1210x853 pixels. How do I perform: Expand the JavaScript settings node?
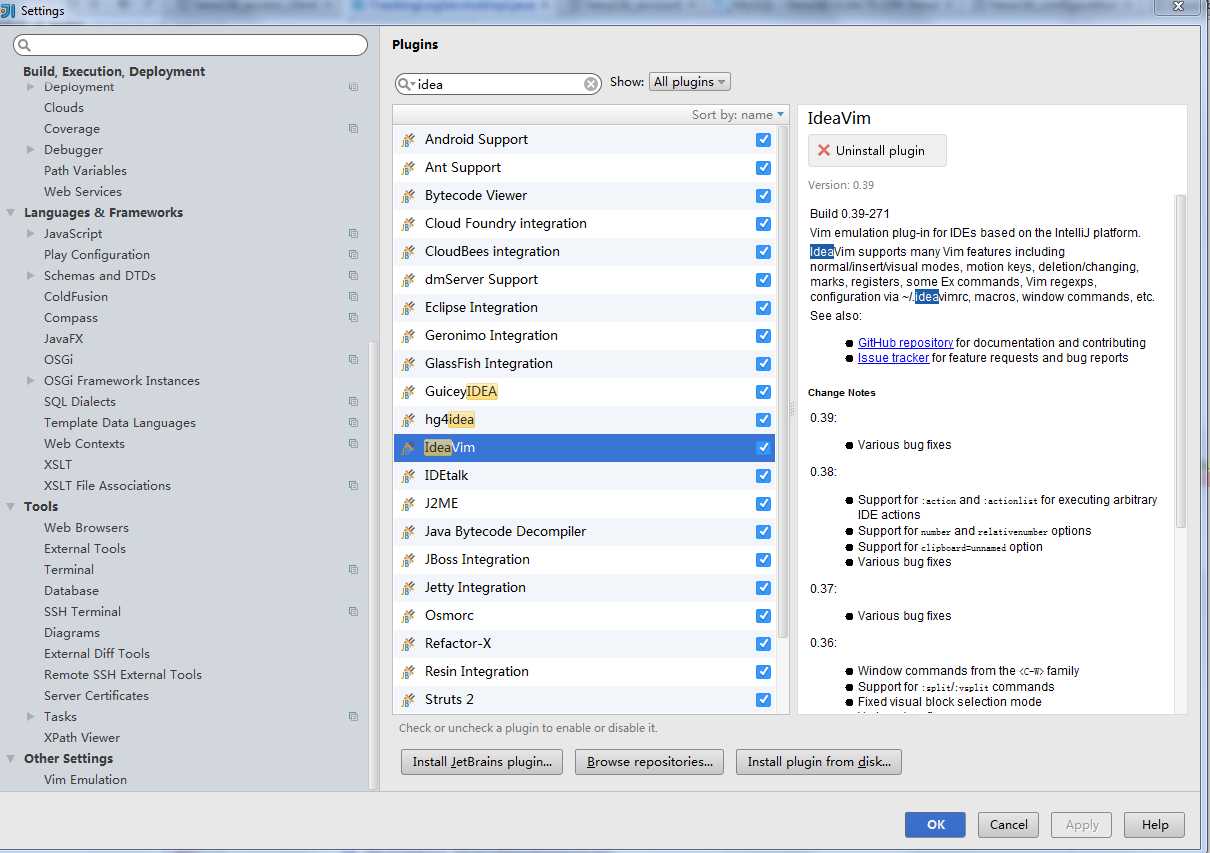31,234
